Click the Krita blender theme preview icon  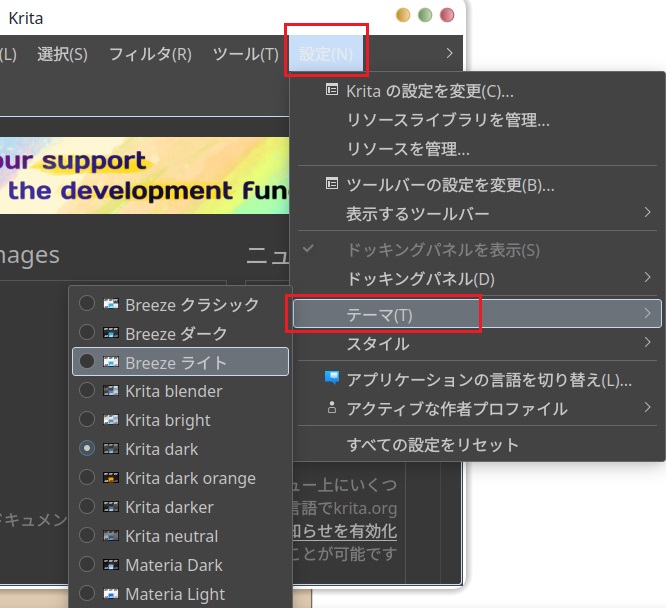coord(111,391)
